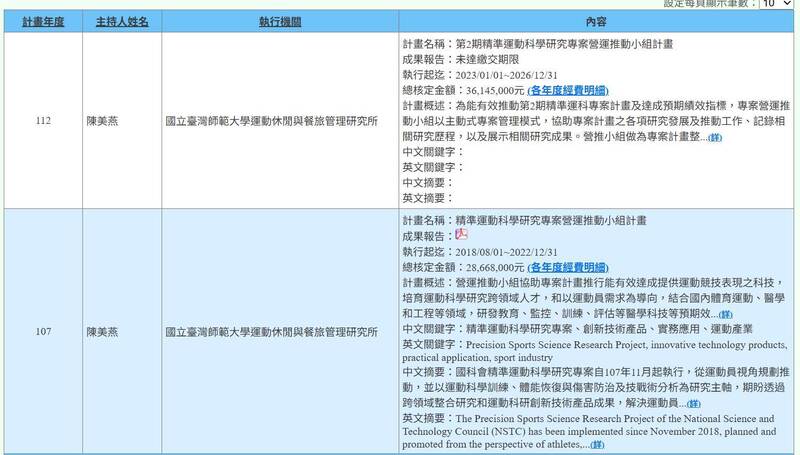
Task: Select the year 107 cell
Action: (41, 329)
